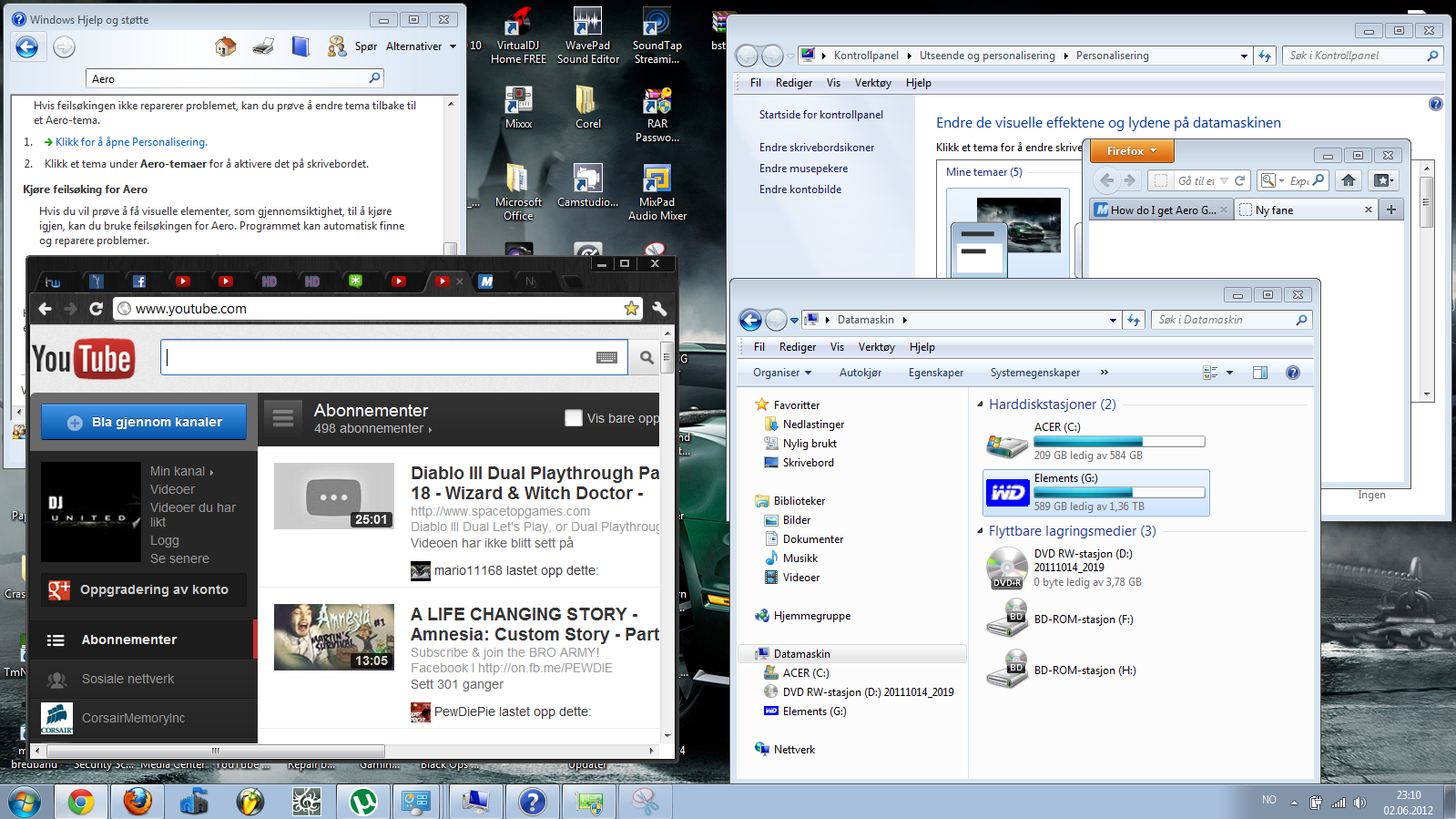The height and width of the screenshot is (819, 1456).
Task: Select the Elements (G:) WD drive
Action: pyautogui.click(x=1096, y=493)
